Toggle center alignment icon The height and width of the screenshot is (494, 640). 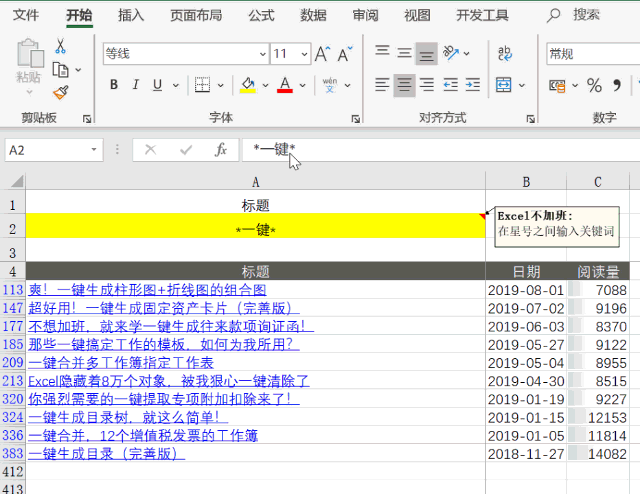coord(404,85)
